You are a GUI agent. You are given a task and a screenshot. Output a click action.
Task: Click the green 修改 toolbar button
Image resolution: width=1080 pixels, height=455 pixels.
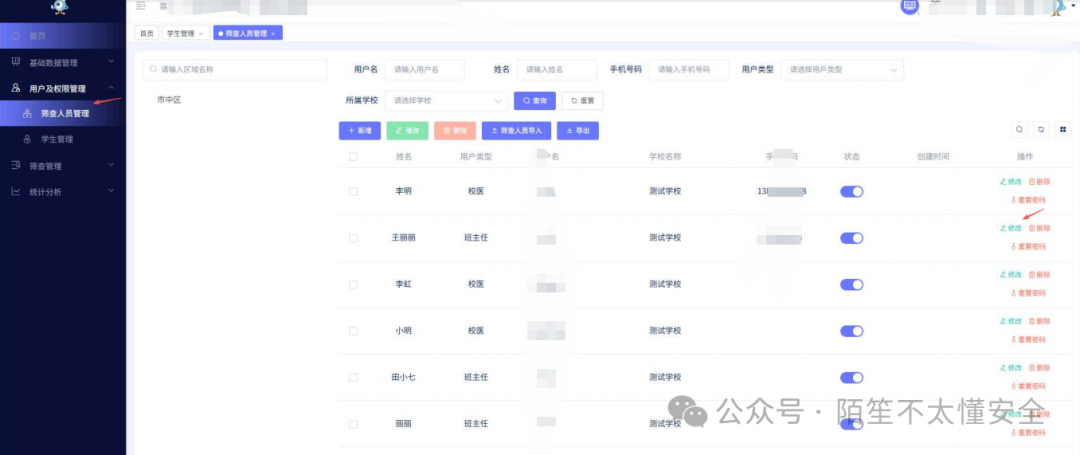click(407, 130)
